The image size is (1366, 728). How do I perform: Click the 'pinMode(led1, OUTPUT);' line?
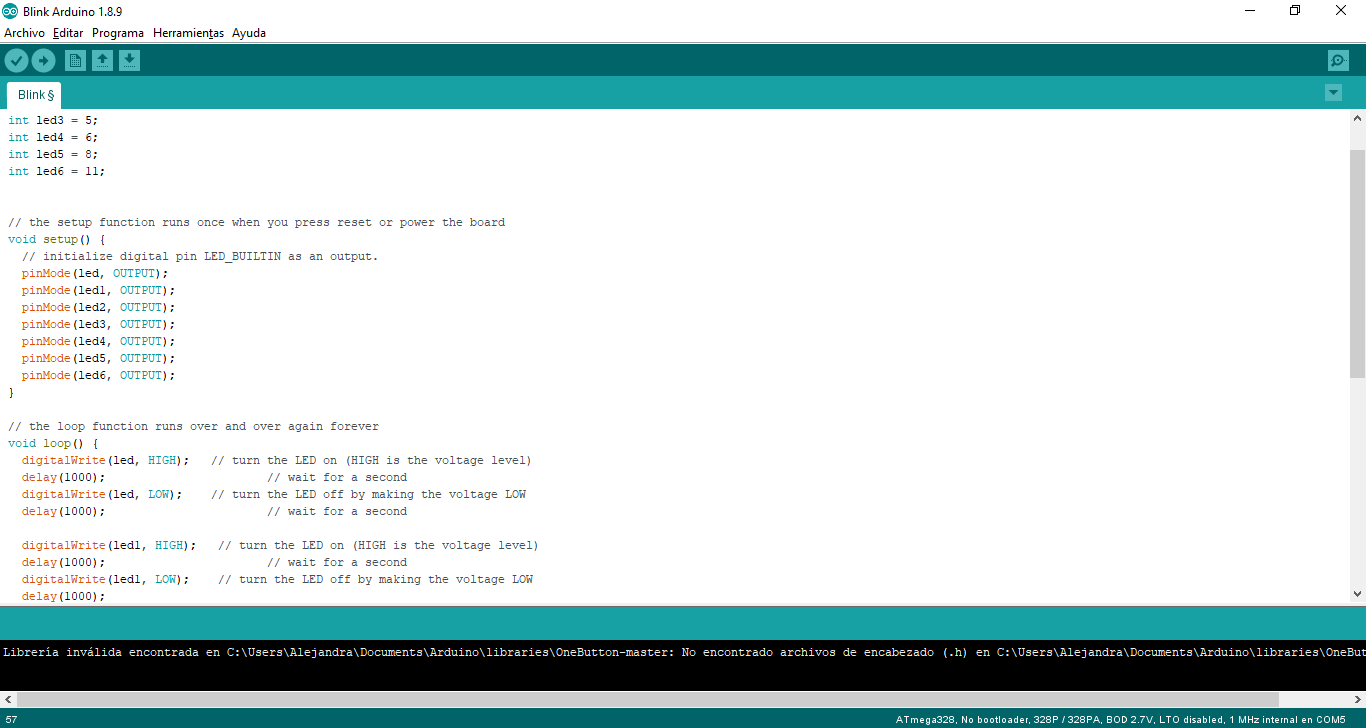click(x=98, y=290)
